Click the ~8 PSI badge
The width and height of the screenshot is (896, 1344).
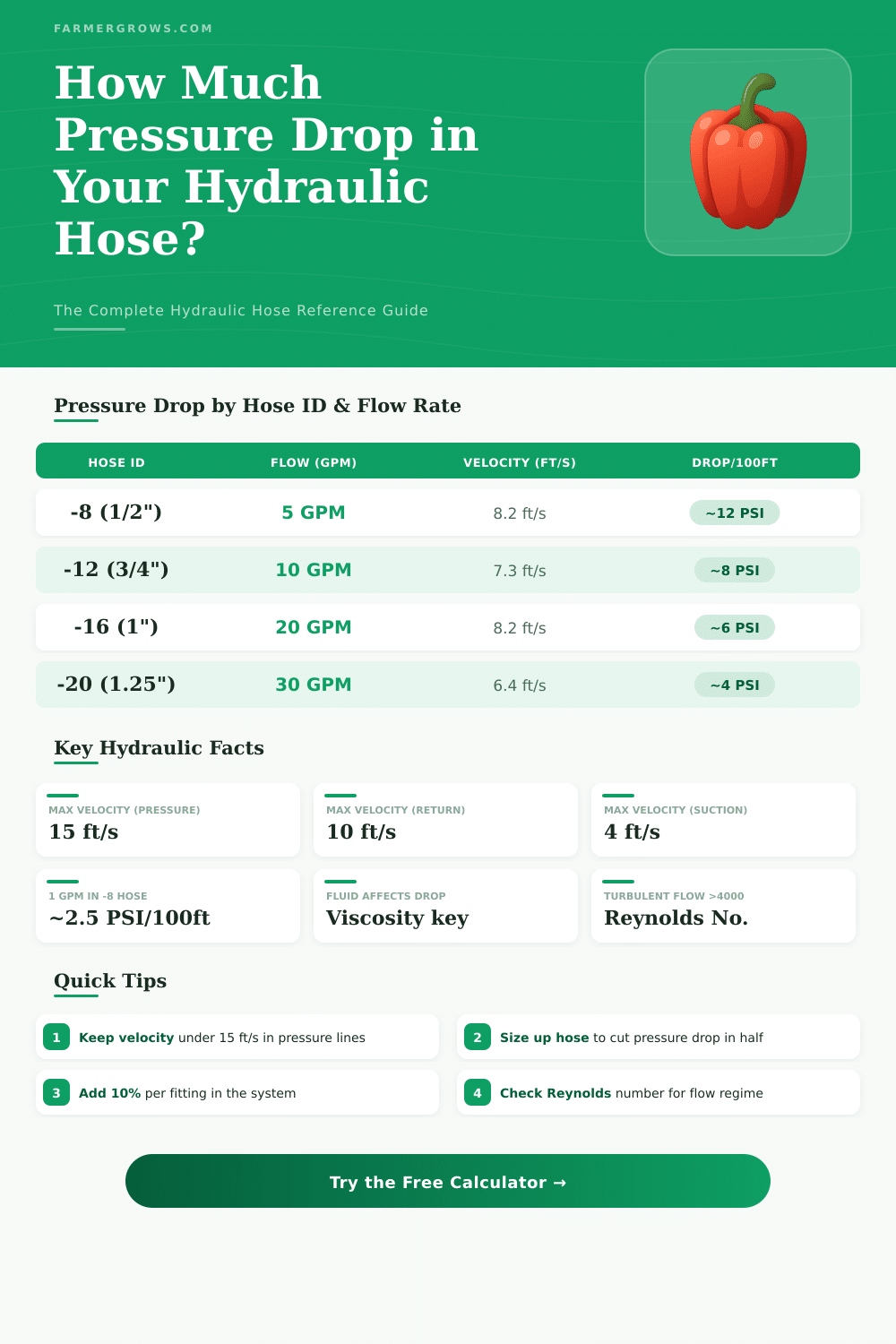coord(735,570)
